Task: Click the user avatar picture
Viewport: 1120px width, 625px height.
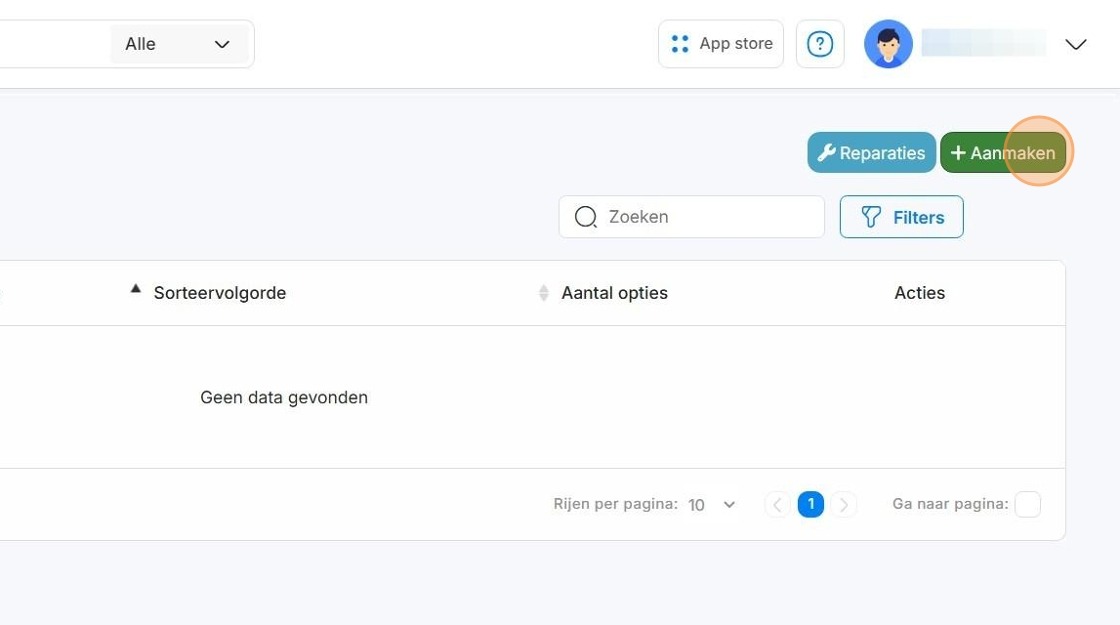Action: (888, 44)
